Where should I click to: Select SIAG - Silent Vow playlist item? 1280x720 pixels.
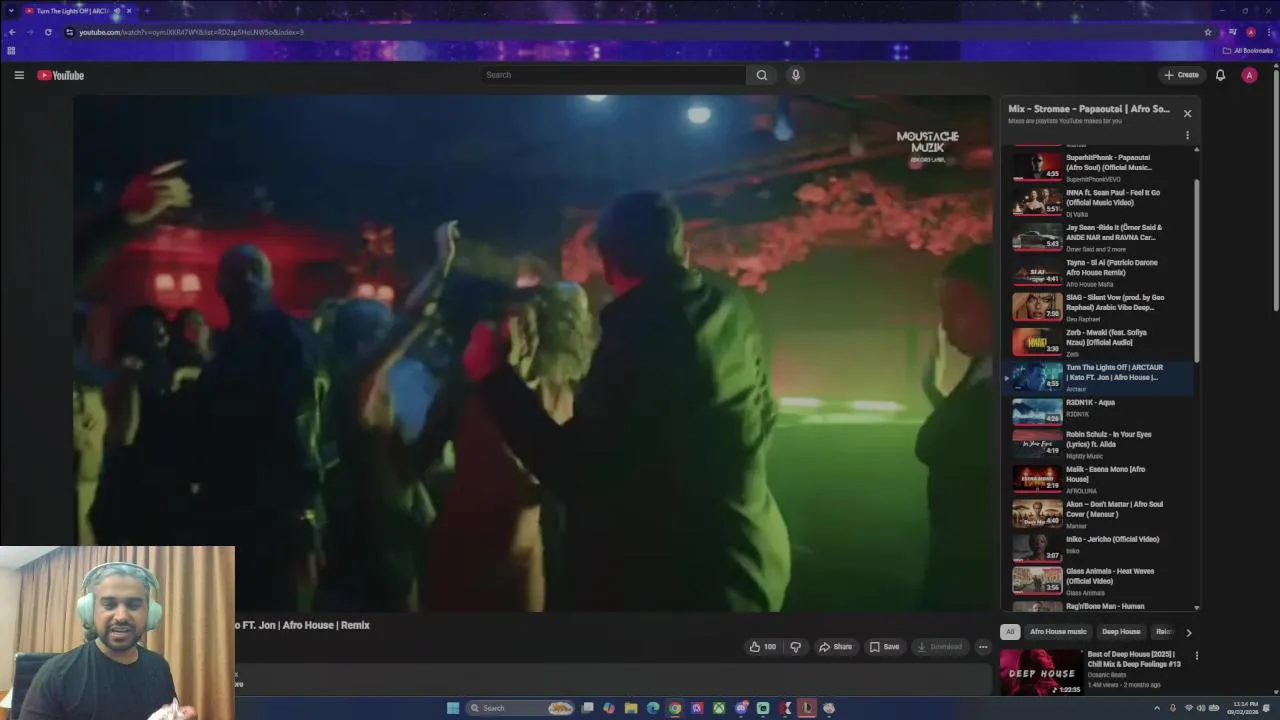point(1100,307)
